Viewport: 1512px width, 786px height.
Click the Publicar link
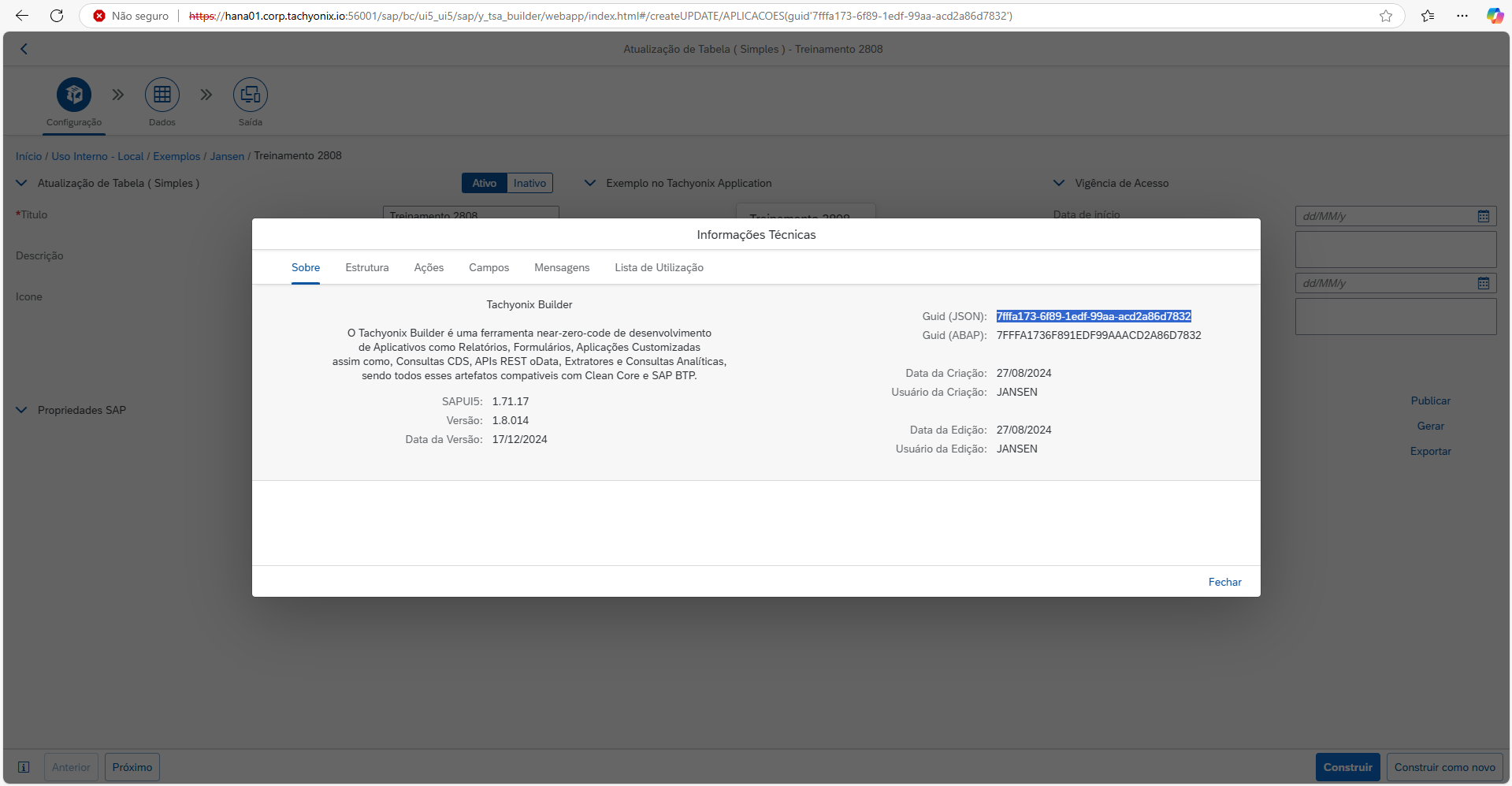pos(1430,400)
